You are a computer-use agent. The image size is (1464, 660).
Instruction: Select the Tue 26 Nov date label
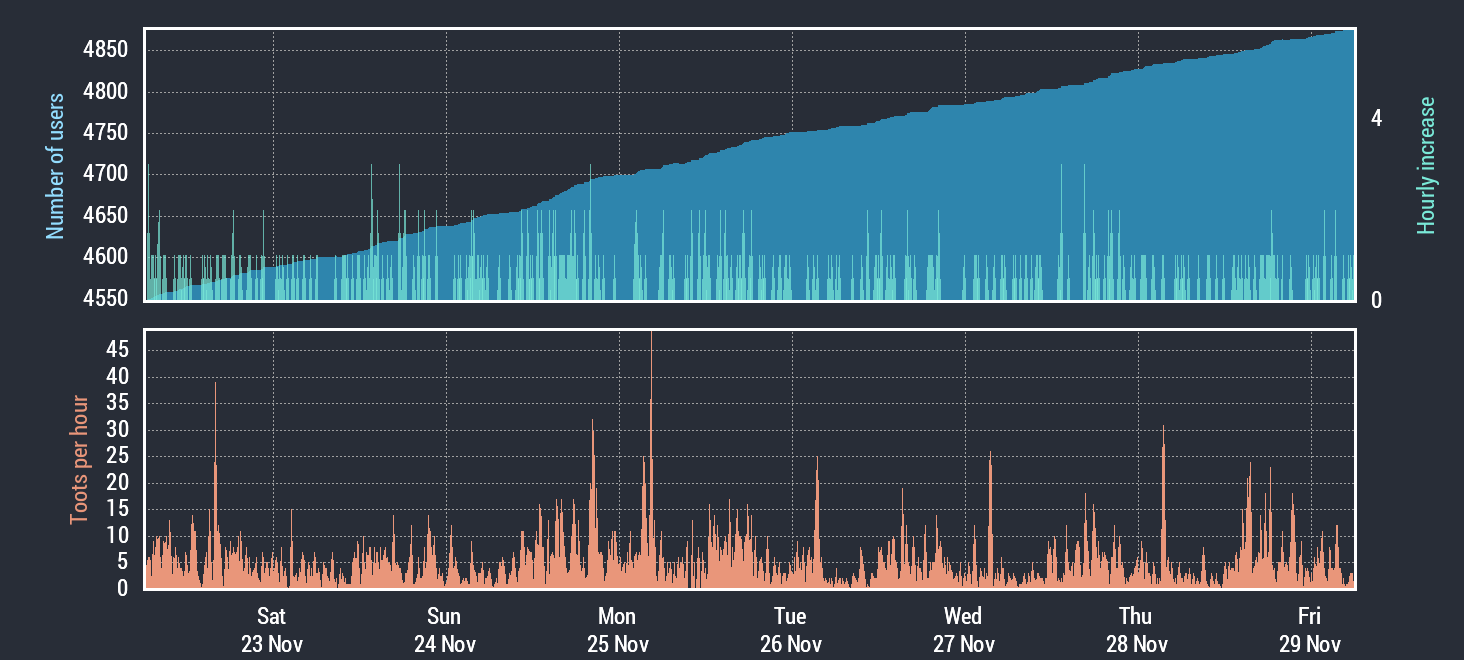pos(791,629)
